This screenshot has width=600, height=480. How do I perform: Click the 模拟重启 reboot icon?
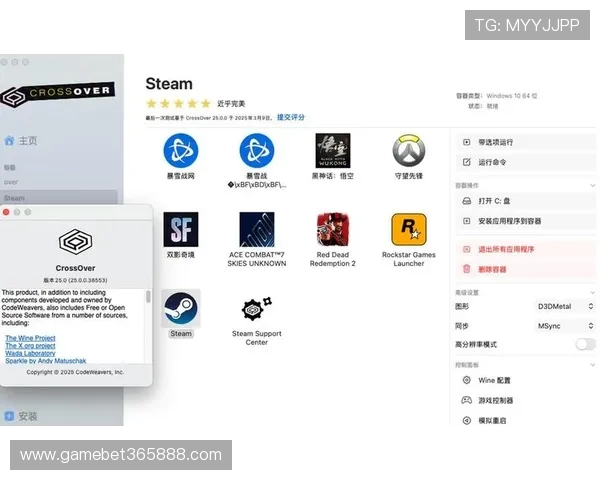pos(466,420)
